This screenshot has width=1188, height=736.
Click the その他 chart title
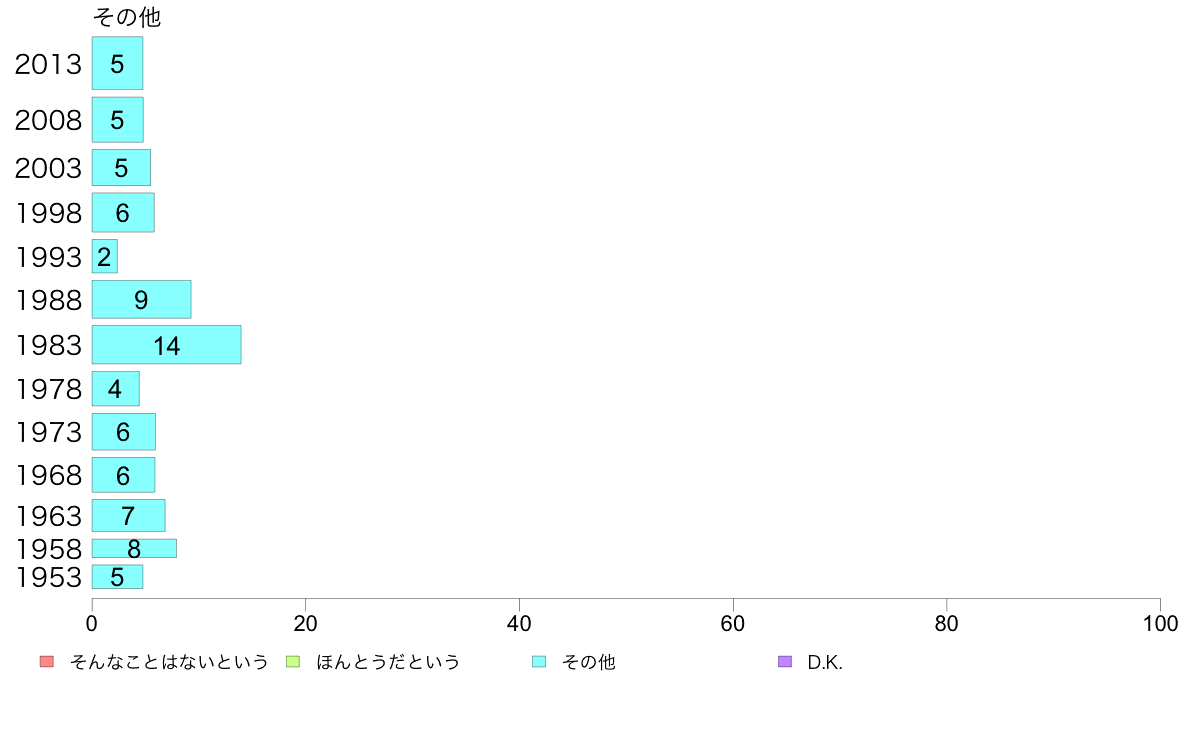pyautogui.click(x=127, y=17)
